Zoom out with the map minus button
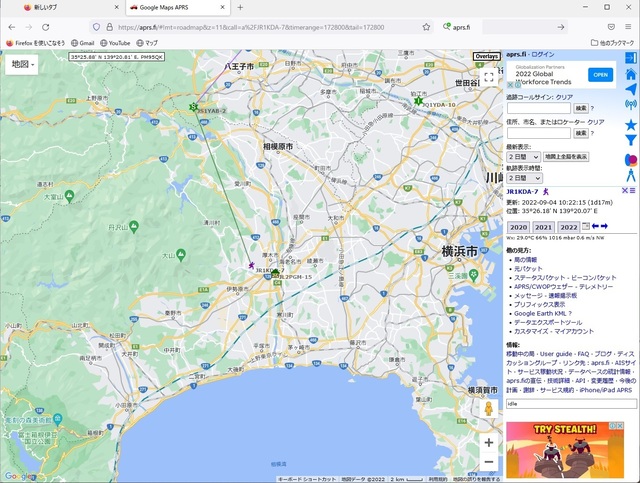 pyautogui.click(x=488, y=462)
